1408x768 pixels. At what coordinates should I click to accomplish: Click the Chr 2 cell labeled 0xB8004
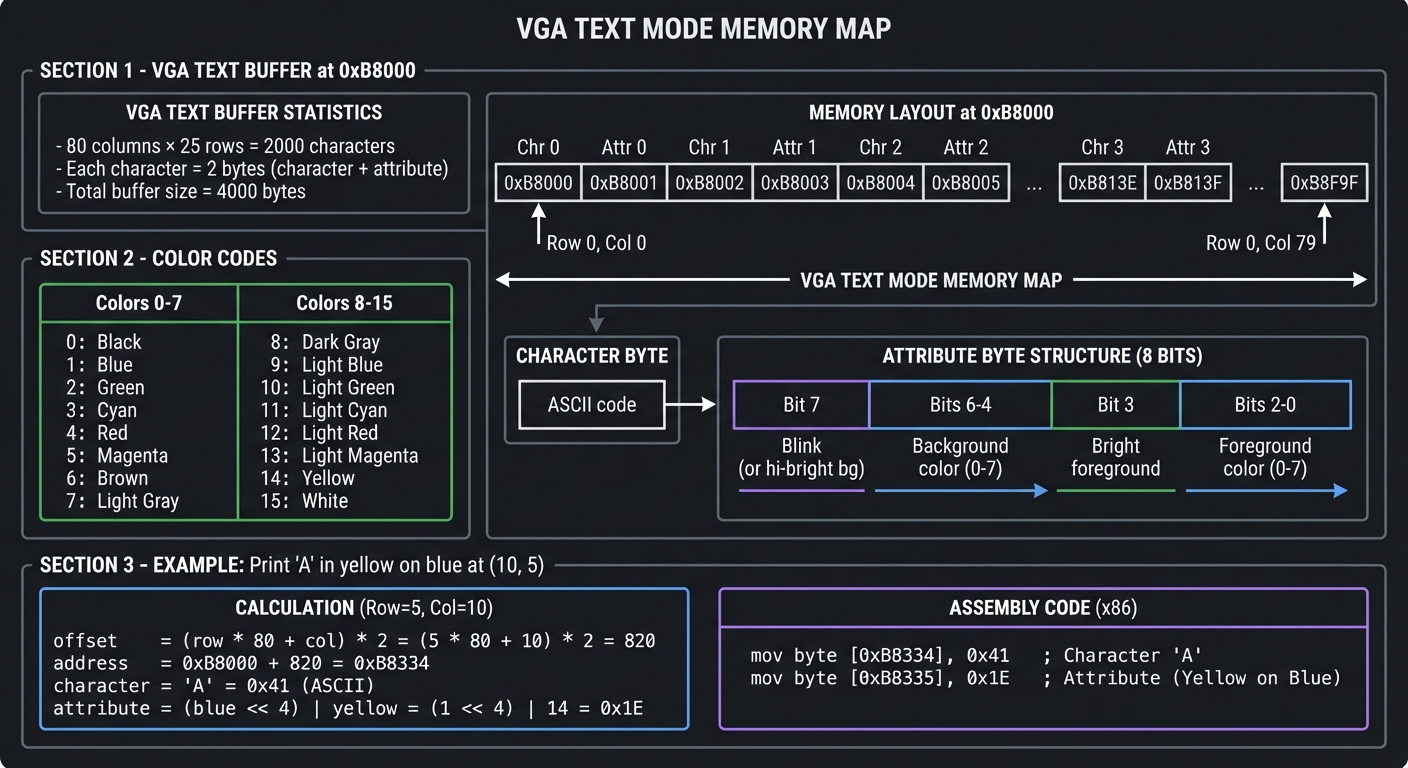pyautogui.click(x=880, y=182)
